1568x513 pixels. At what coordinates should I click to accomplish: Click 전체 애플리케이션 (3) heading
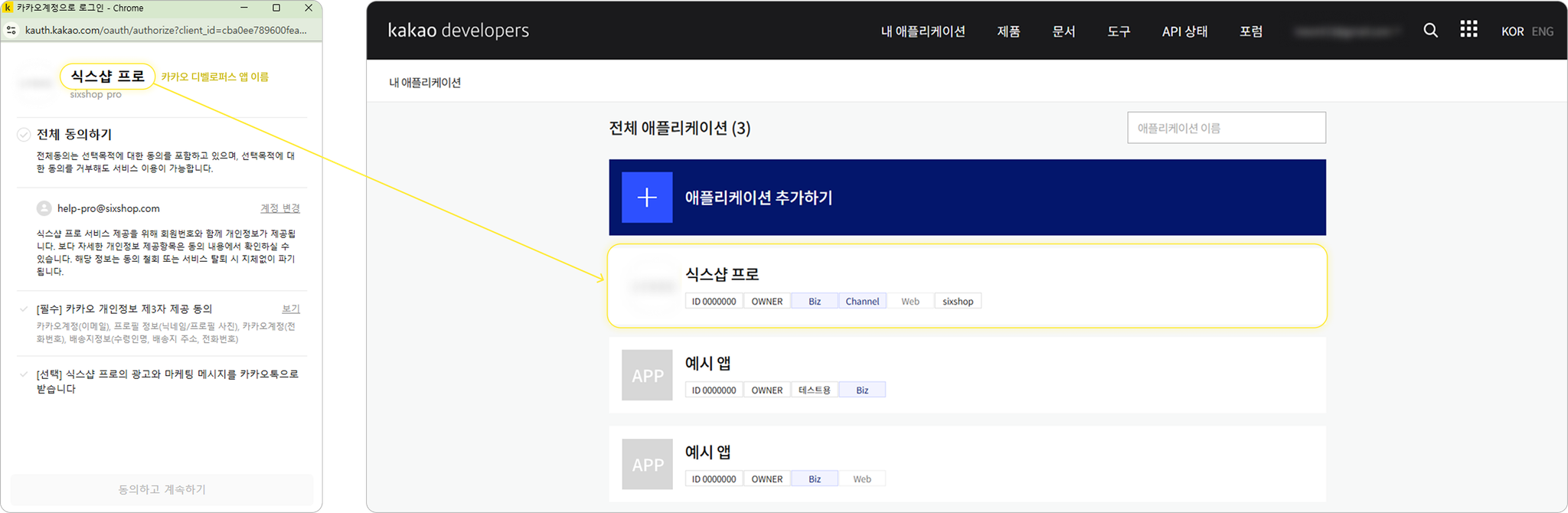679,128
